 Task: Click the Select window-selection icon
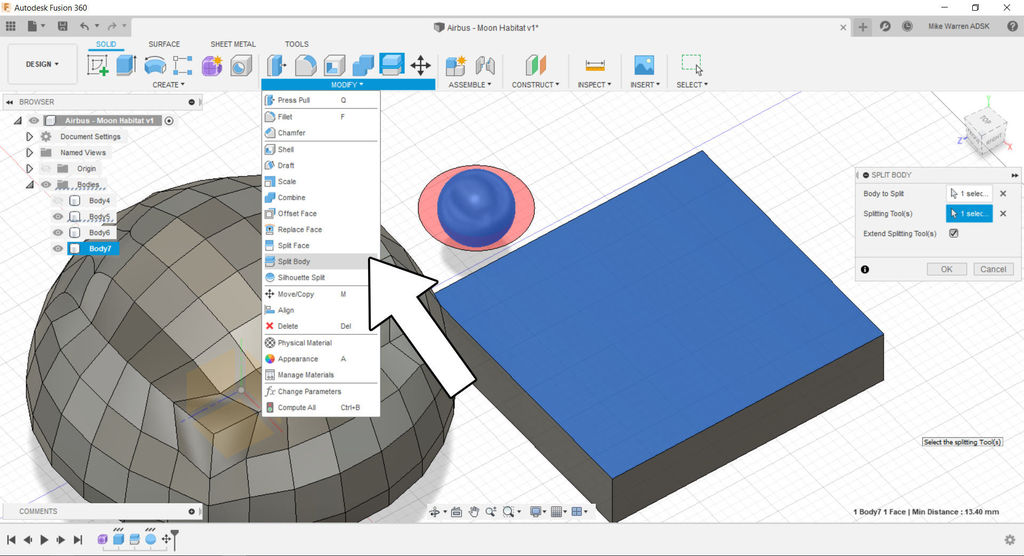(x=692, y=65)
